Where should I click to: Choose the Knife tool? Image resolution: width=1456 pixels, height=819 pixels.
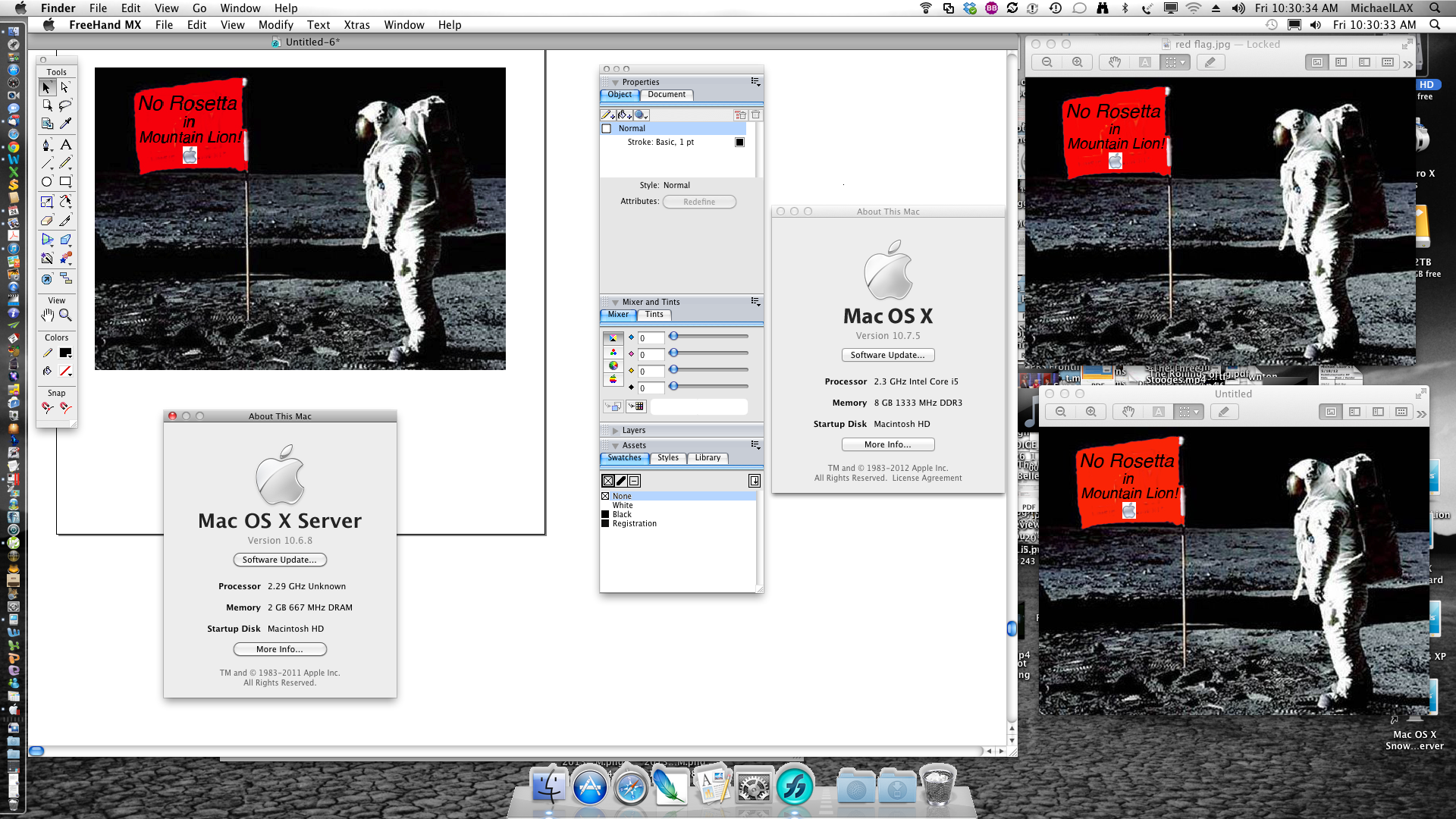65,221
